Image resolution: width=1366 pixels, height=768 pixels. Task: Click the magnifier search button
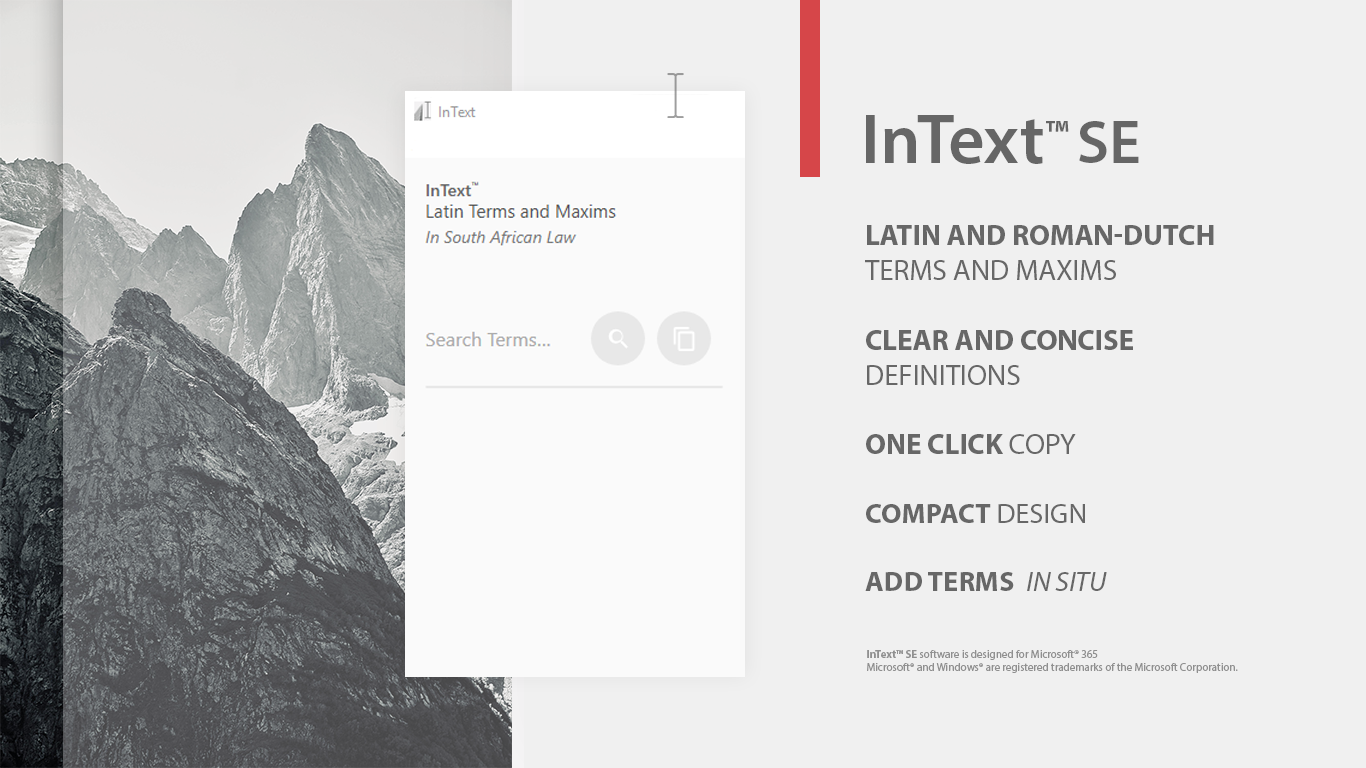pyautogui.click(x=618, y=339)
